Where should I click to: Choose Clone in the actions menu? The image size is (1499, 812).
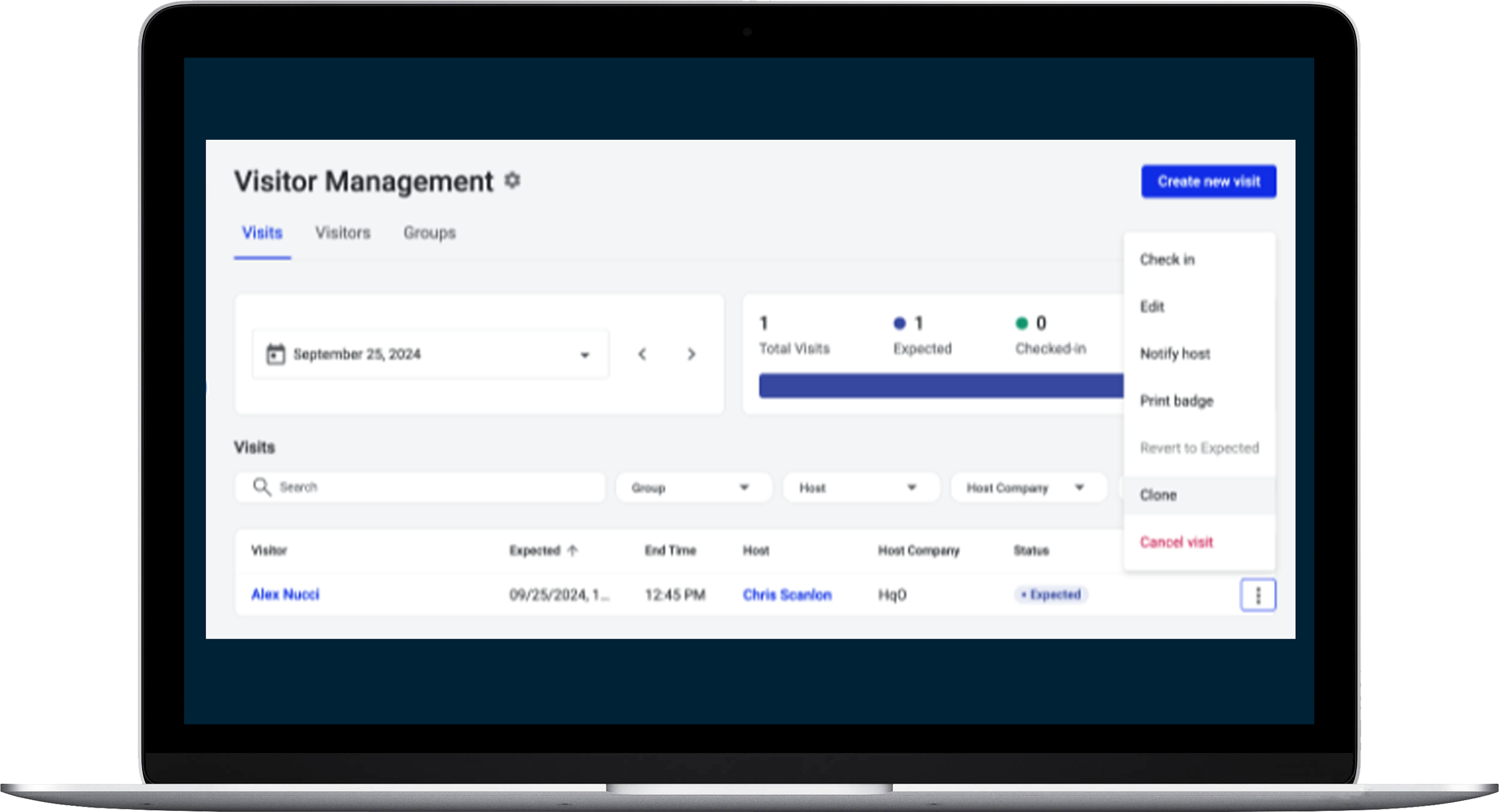(x=1158, y=495)
